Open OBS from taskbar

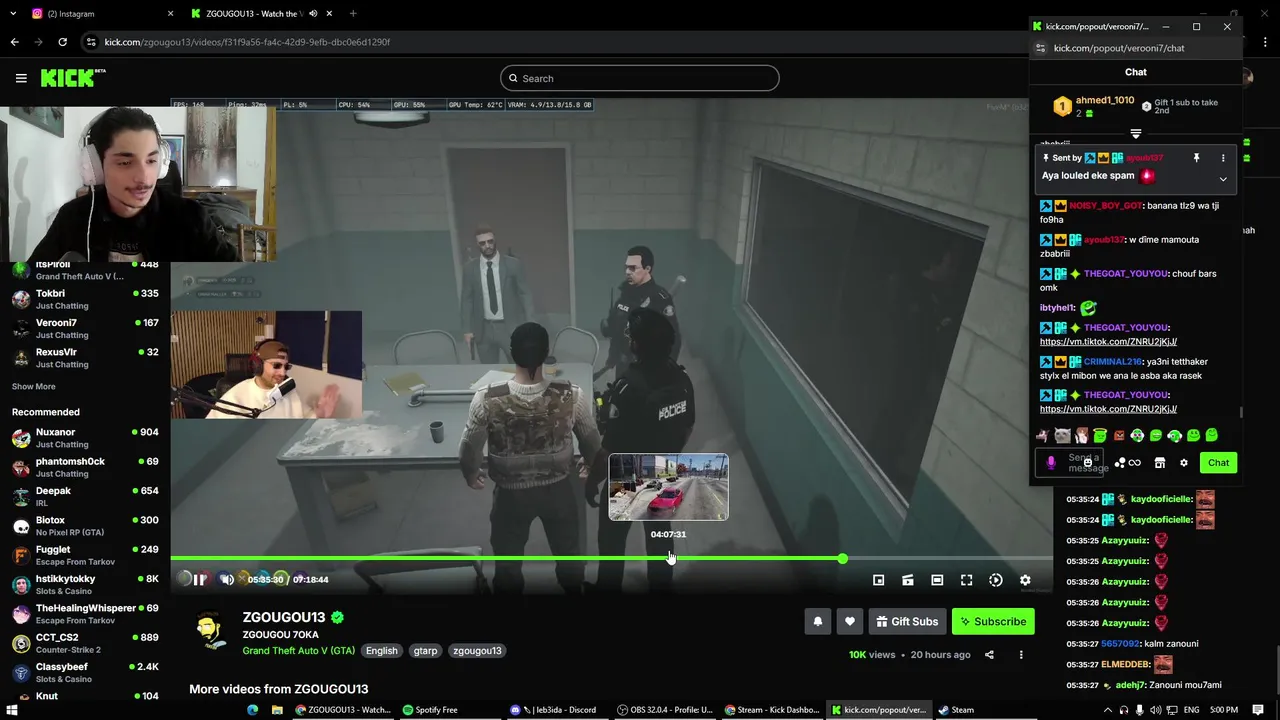665,710
